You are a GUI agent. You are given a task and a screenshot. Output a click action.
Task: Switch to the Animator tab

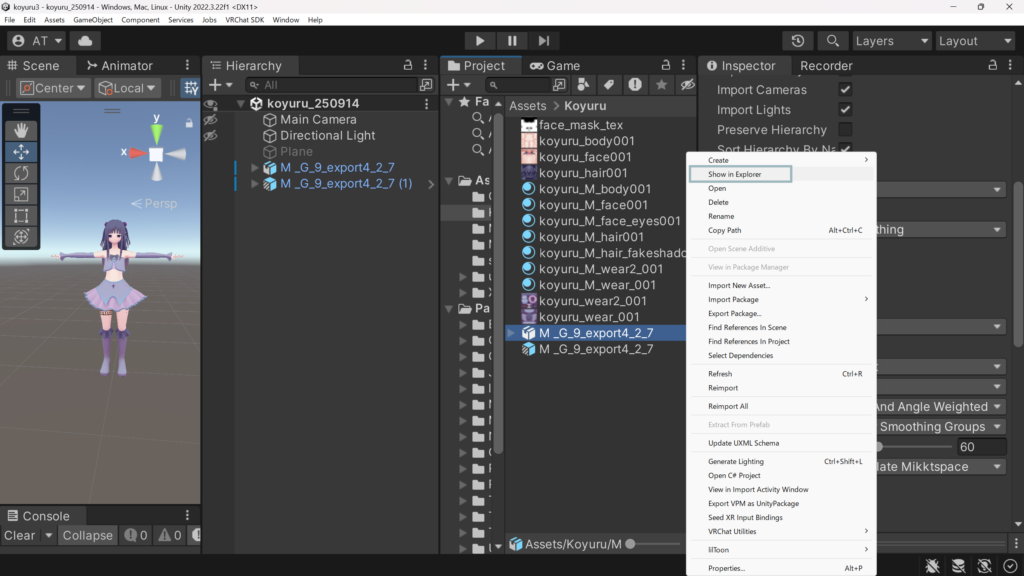120,65
